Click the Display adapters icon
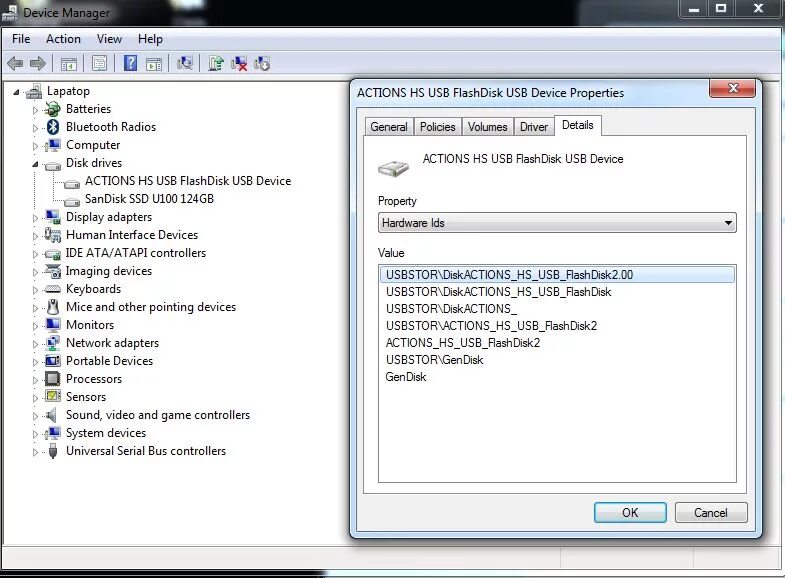Viewport: 785px width, 578px height. pyautogui.click(x=53, y=217)
